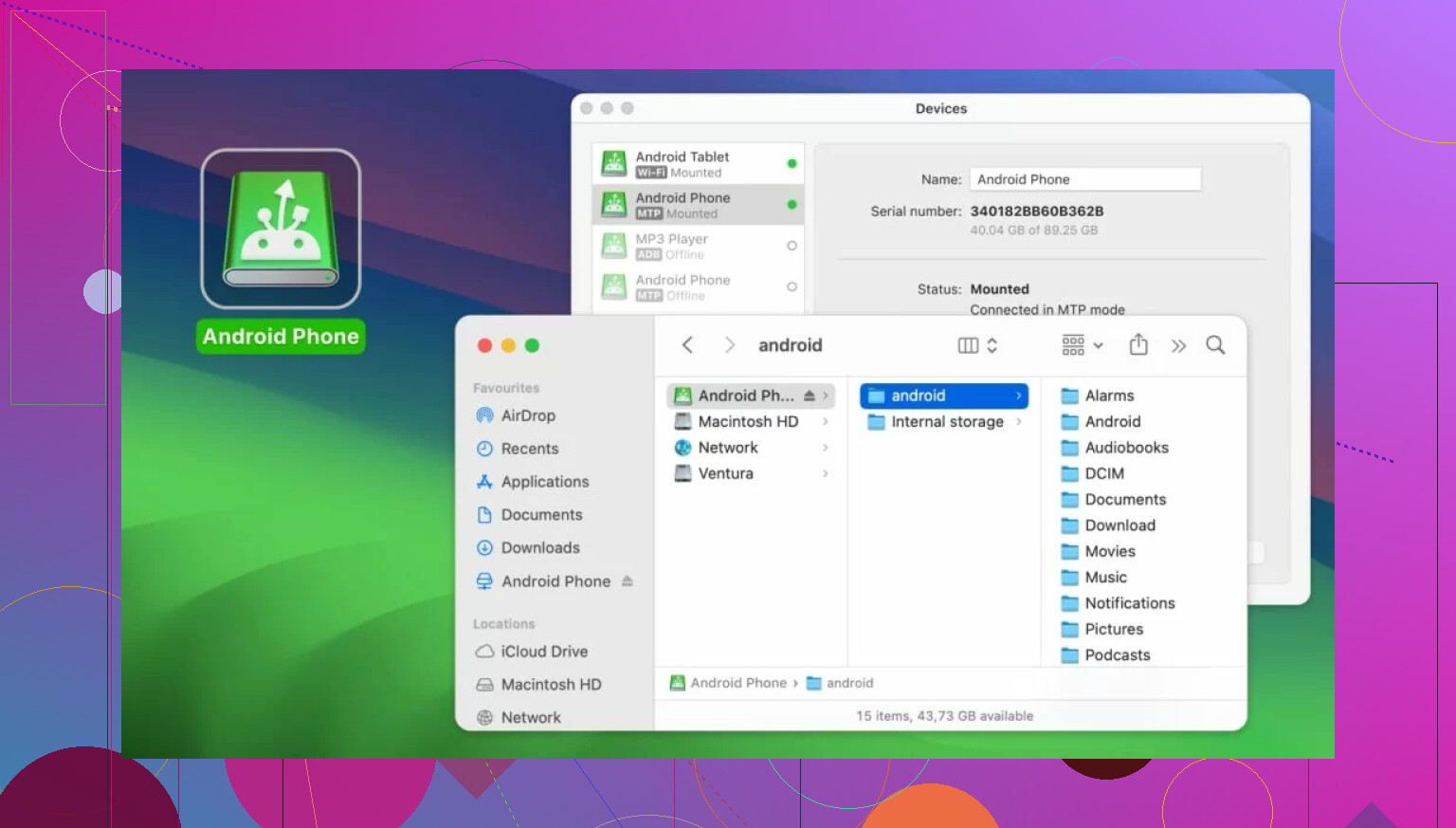
Task: Open the Download folder
Action: [x=1108, y=525]
